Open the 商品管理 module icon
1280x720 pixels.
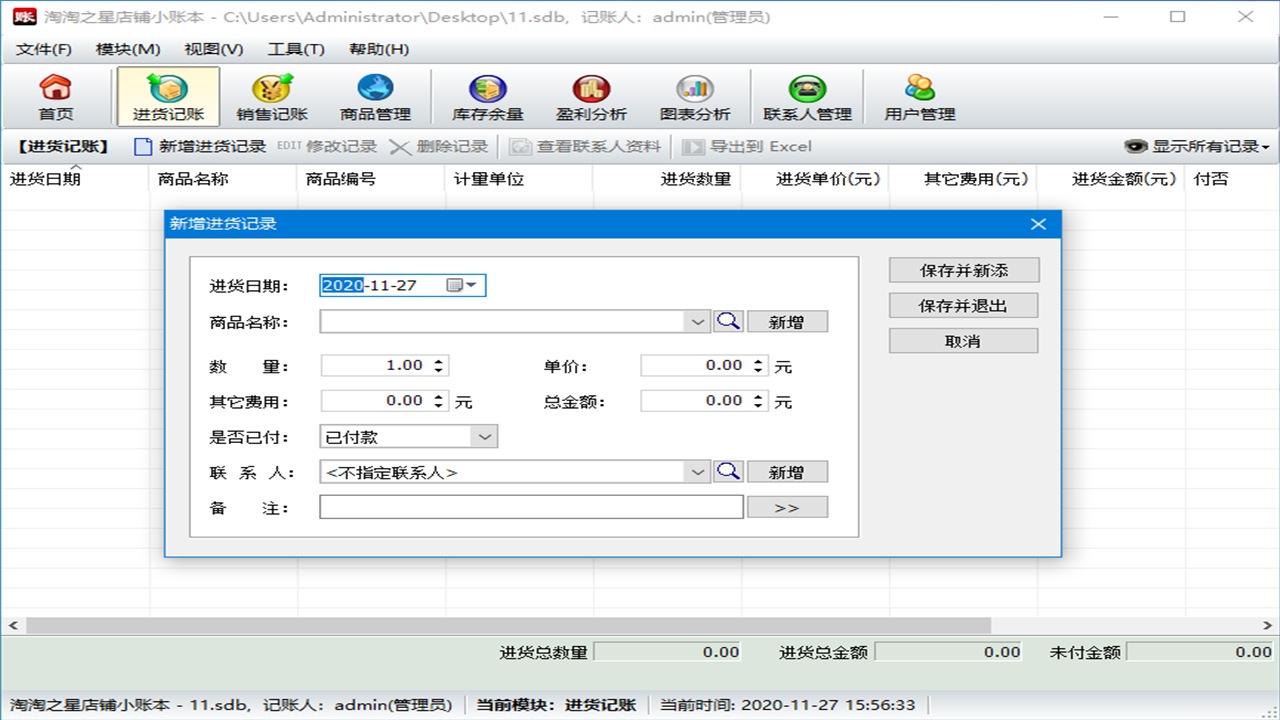click(x=377, y=95)
